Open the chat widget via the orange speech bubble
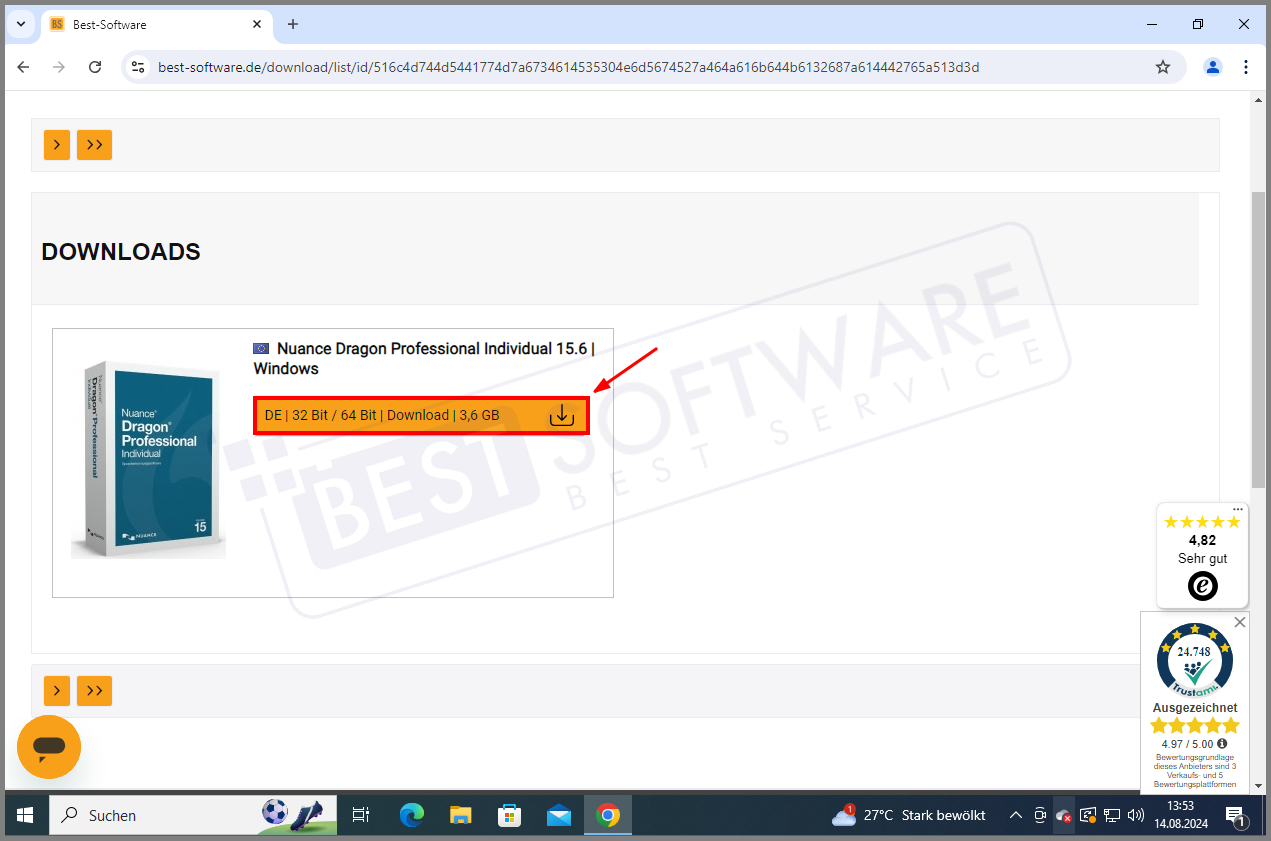This screenshot has height=841, width=1271. coord(48,746)
